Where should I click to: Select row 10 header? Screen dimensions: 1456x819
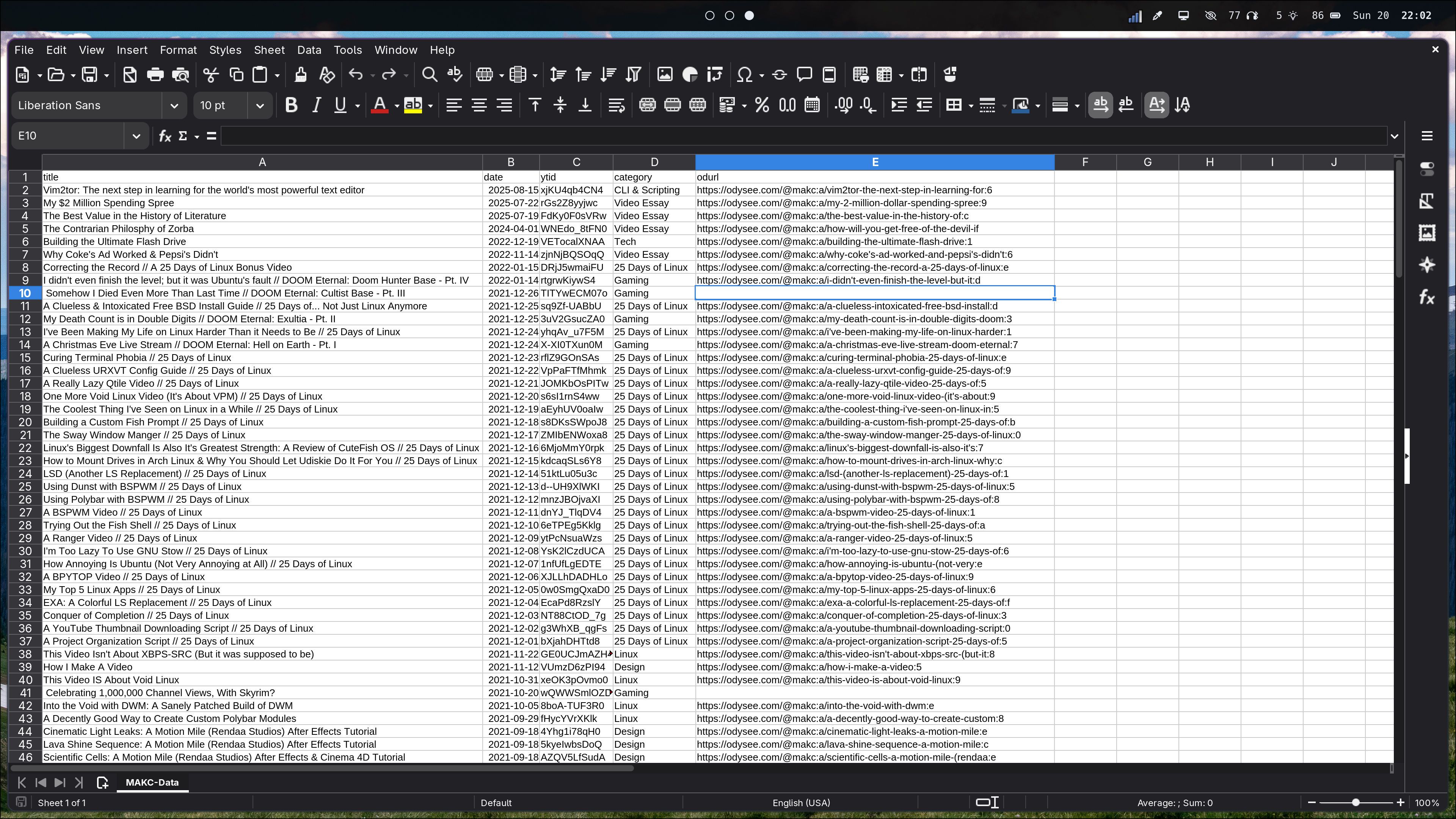click(25, 293)
